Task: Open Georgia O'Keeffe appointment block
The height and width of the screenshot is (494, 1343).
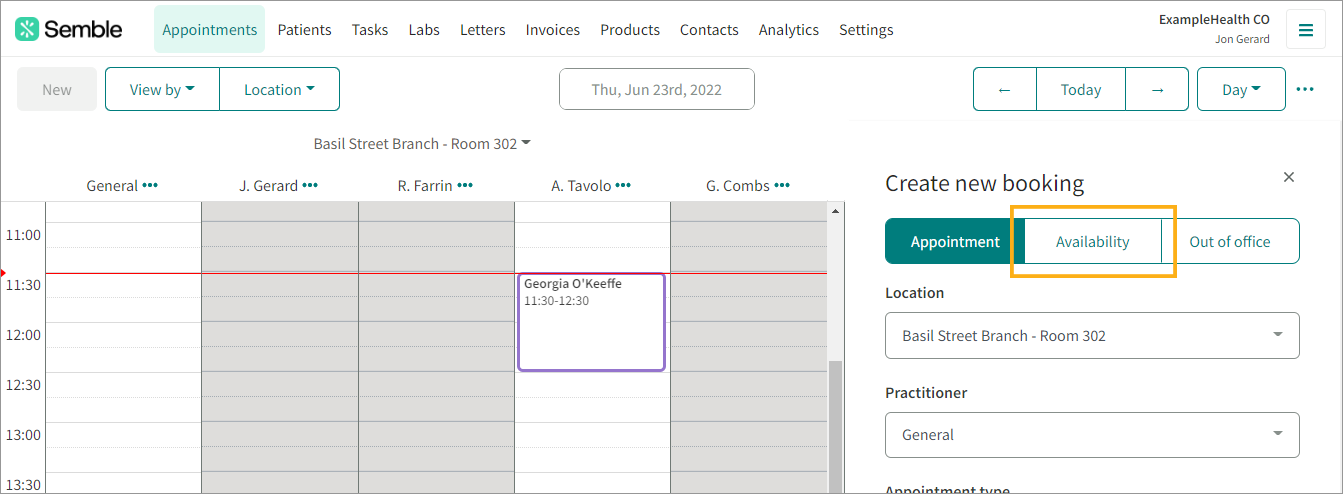Action: point(591,322)
